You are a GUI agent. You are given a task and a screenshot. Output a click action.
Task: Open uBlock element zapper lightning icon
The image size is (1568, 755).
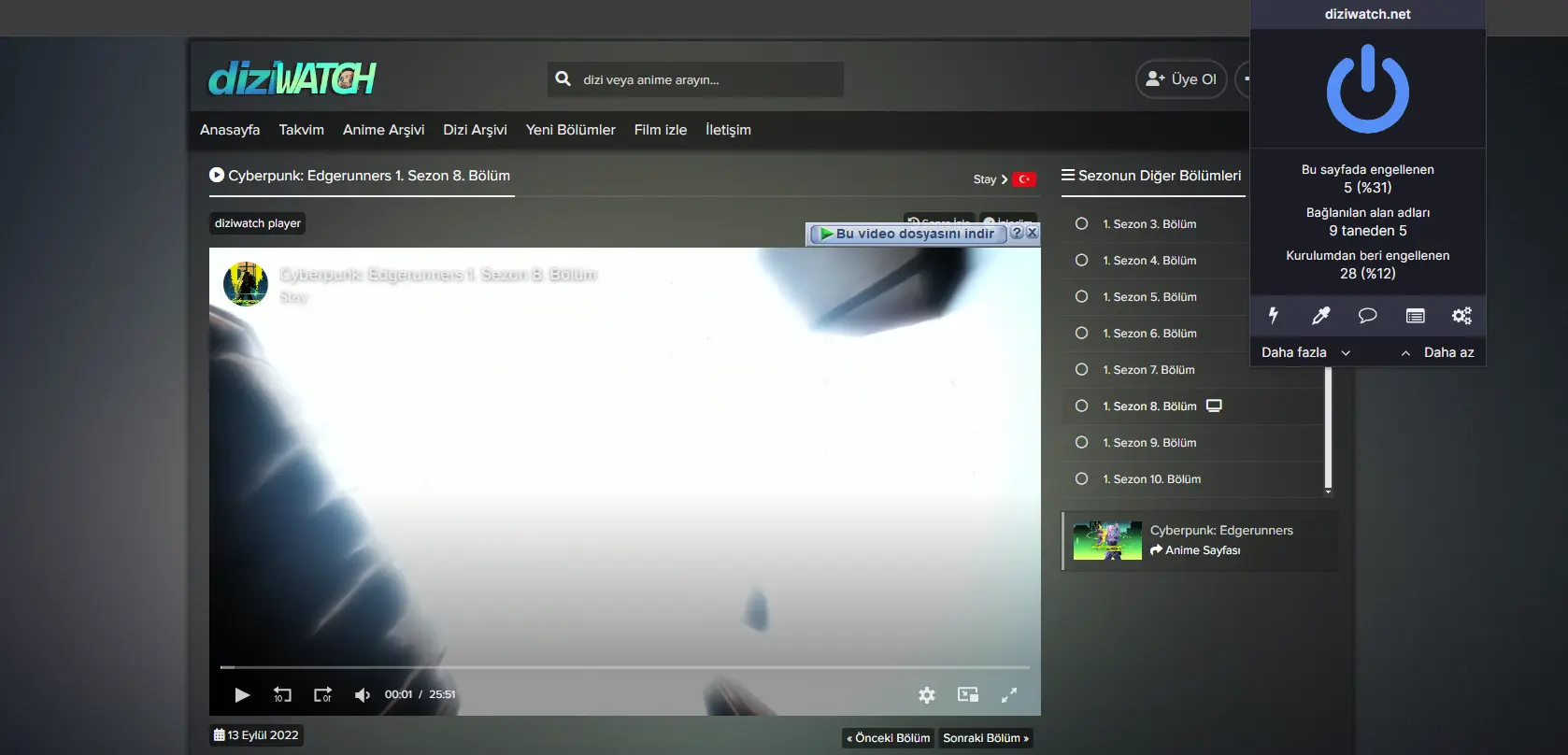click(1273, 316)
